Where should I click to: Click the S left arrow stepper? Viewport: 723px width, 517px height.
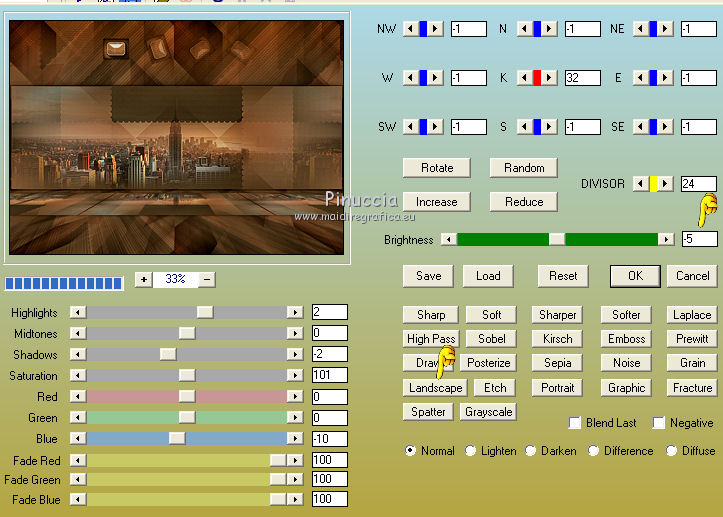[x=524, y=126]
